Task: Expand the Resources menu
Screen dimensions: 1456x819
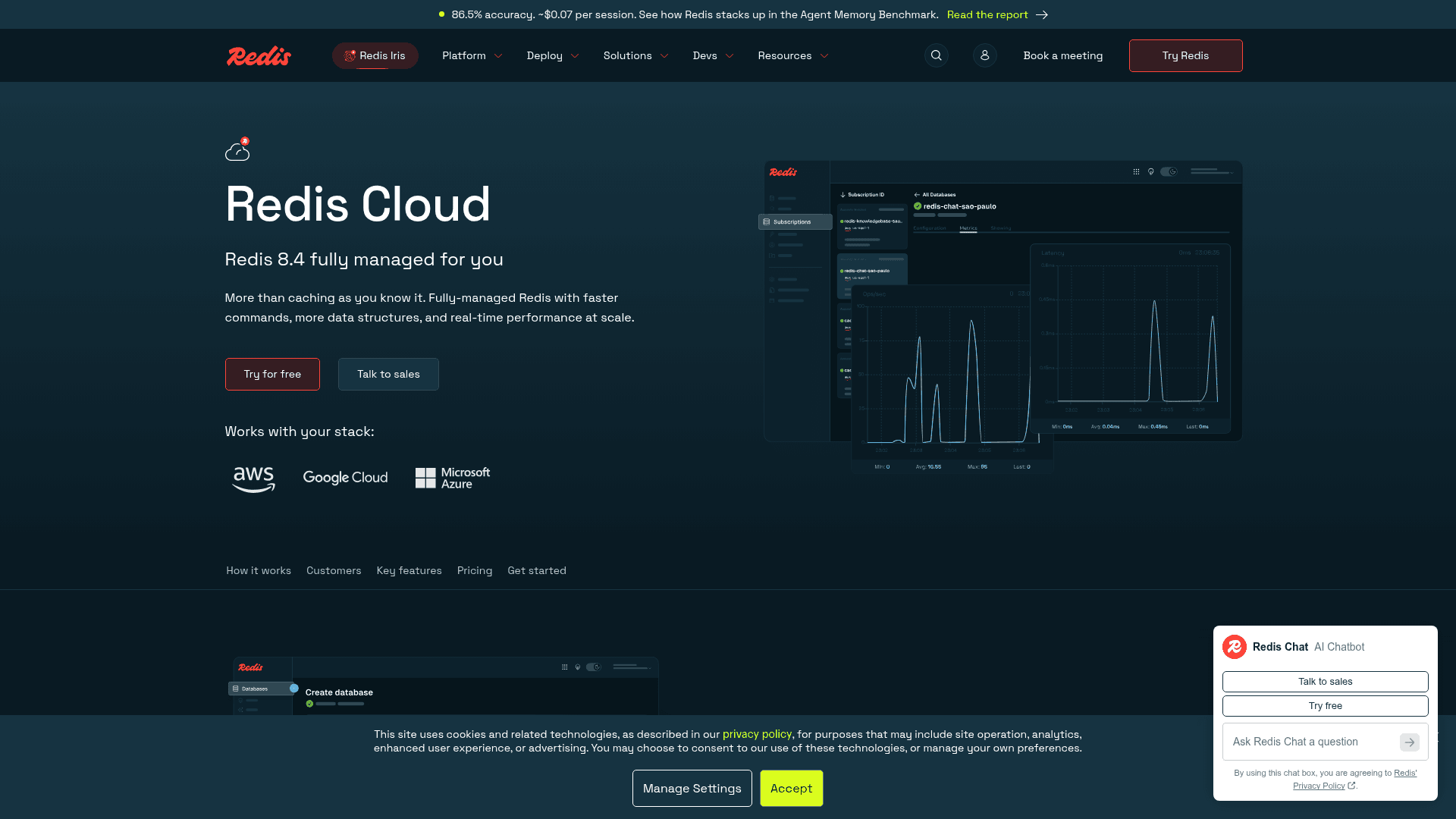Action: [x=793, y=56]
